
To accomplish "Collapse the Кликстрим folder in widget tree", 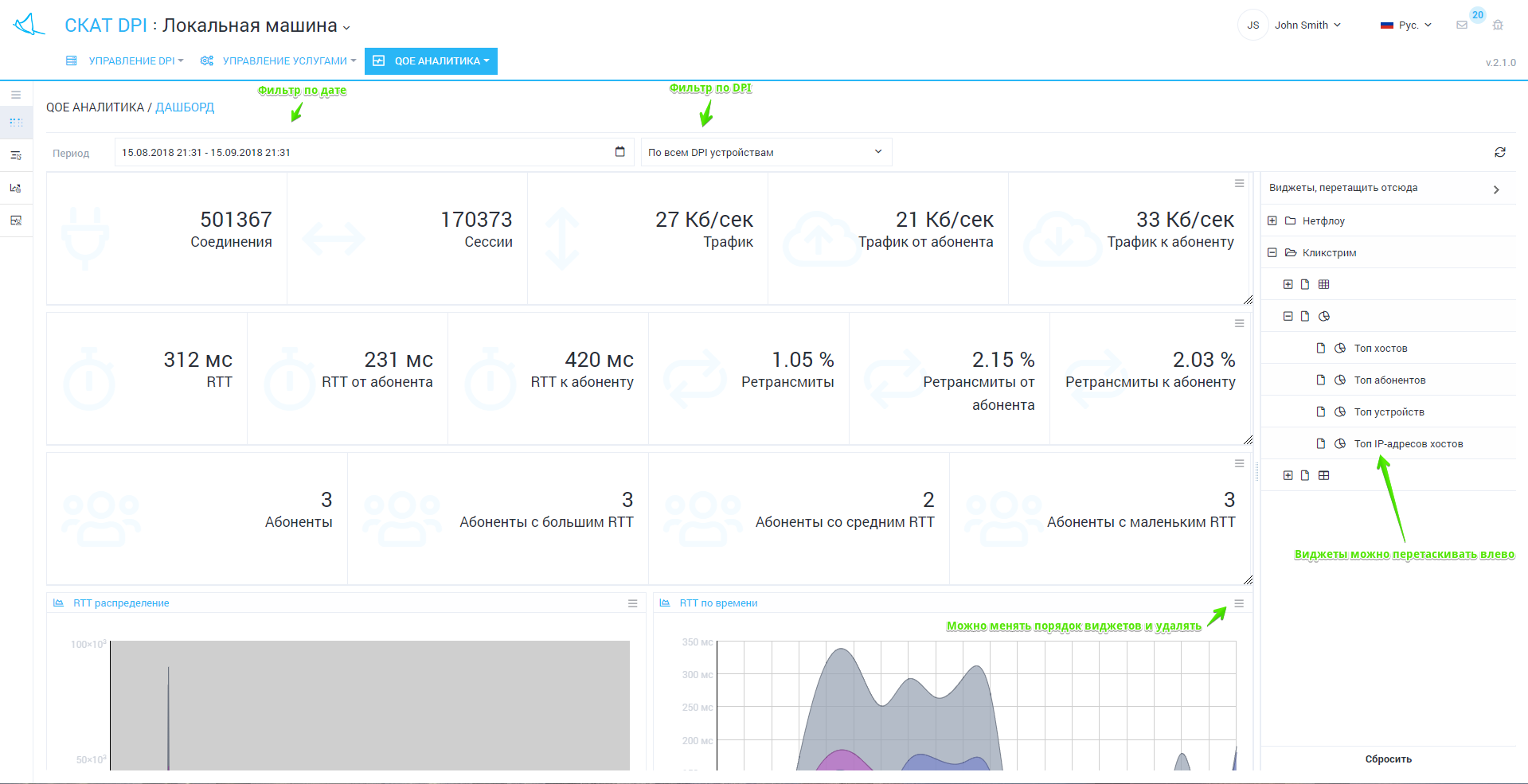I will coord(1272,252).
